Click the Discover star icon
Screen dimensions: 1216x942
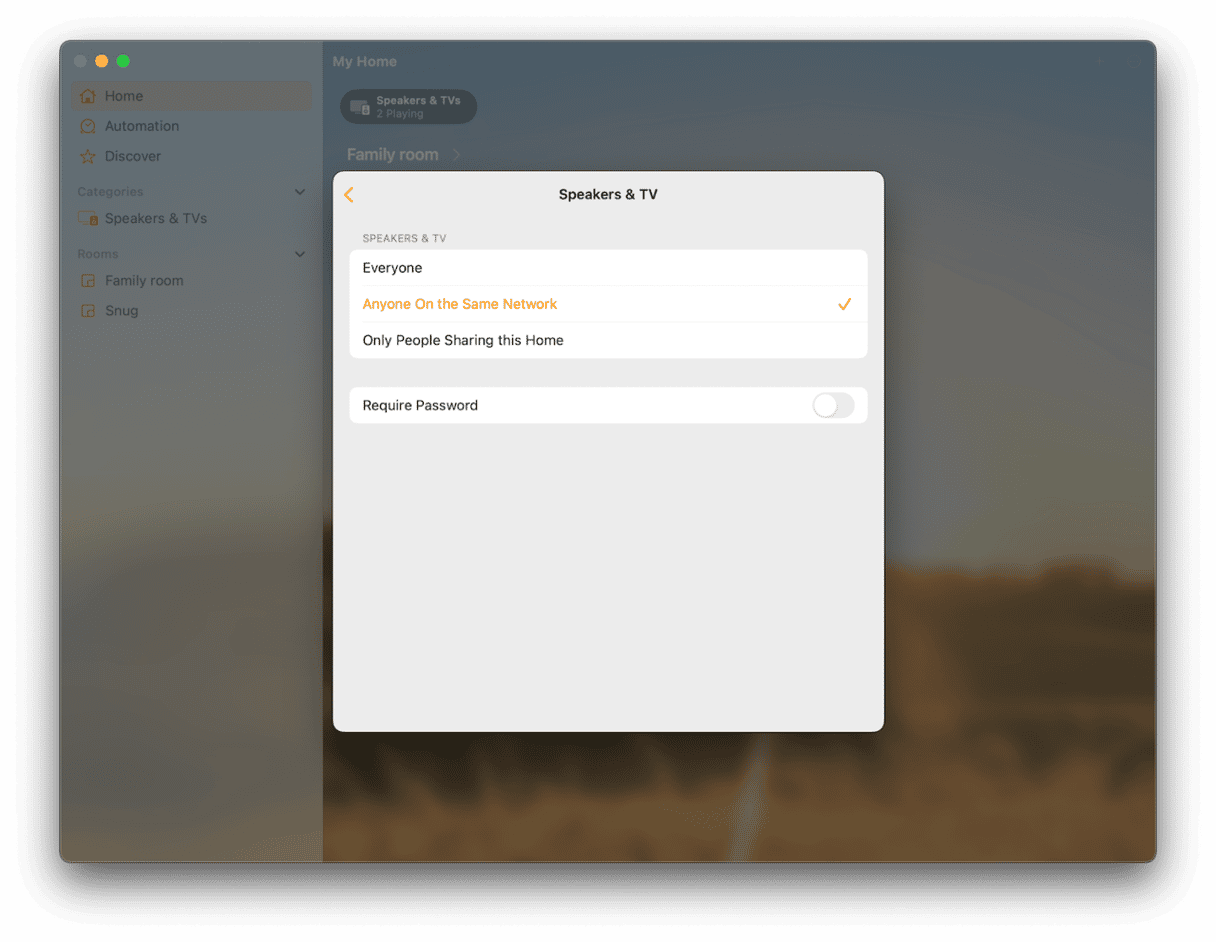[x=88, y=156]
